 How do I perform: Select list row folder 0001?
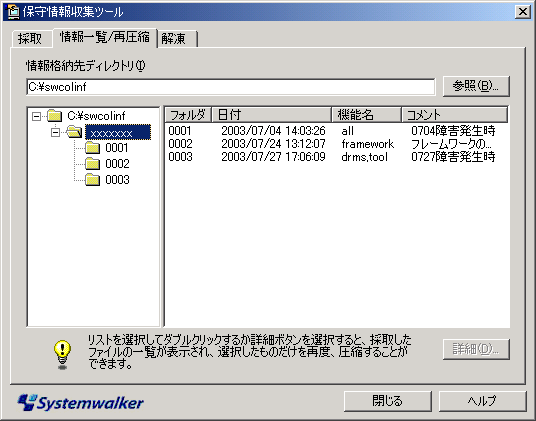[x=180, y=131]
